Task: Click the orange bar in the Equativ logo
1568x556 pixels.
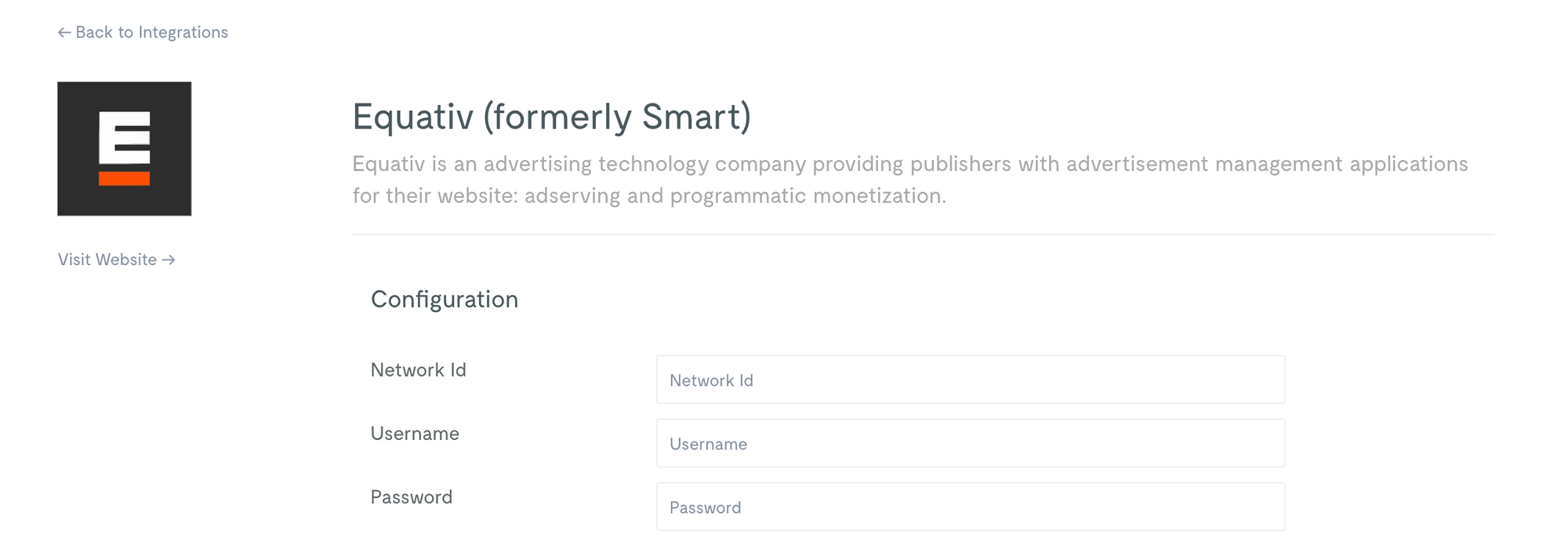Action: pos(125,179)
